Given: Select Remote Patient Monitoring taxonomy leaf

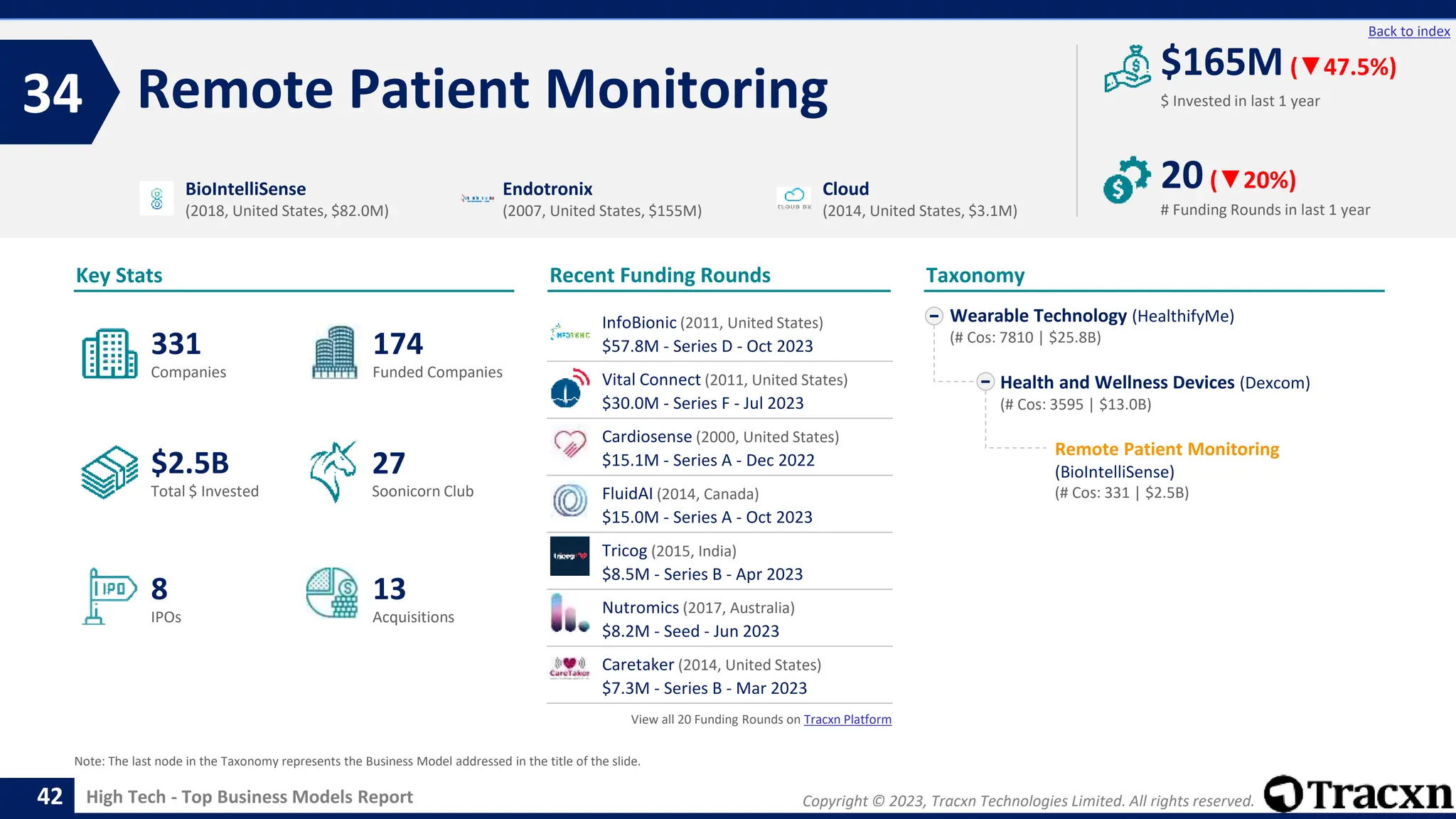Looking at the screenshot, I should pos(1167,449).
